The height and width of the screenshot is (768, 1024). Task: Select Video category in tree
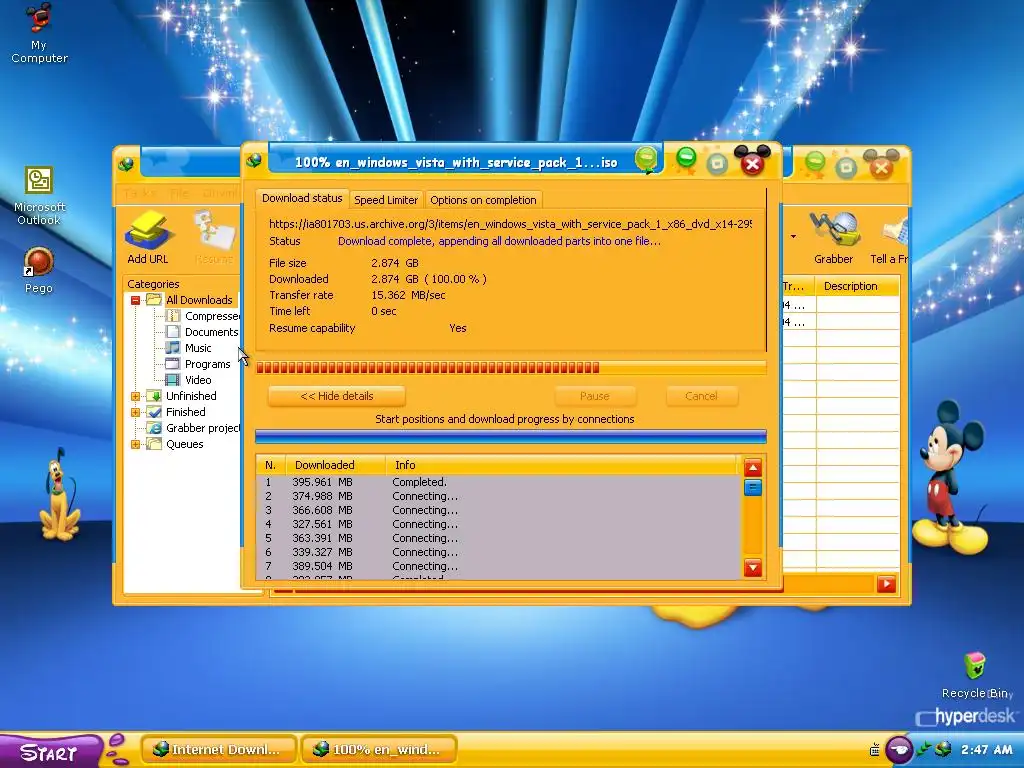tap(189, 380)
